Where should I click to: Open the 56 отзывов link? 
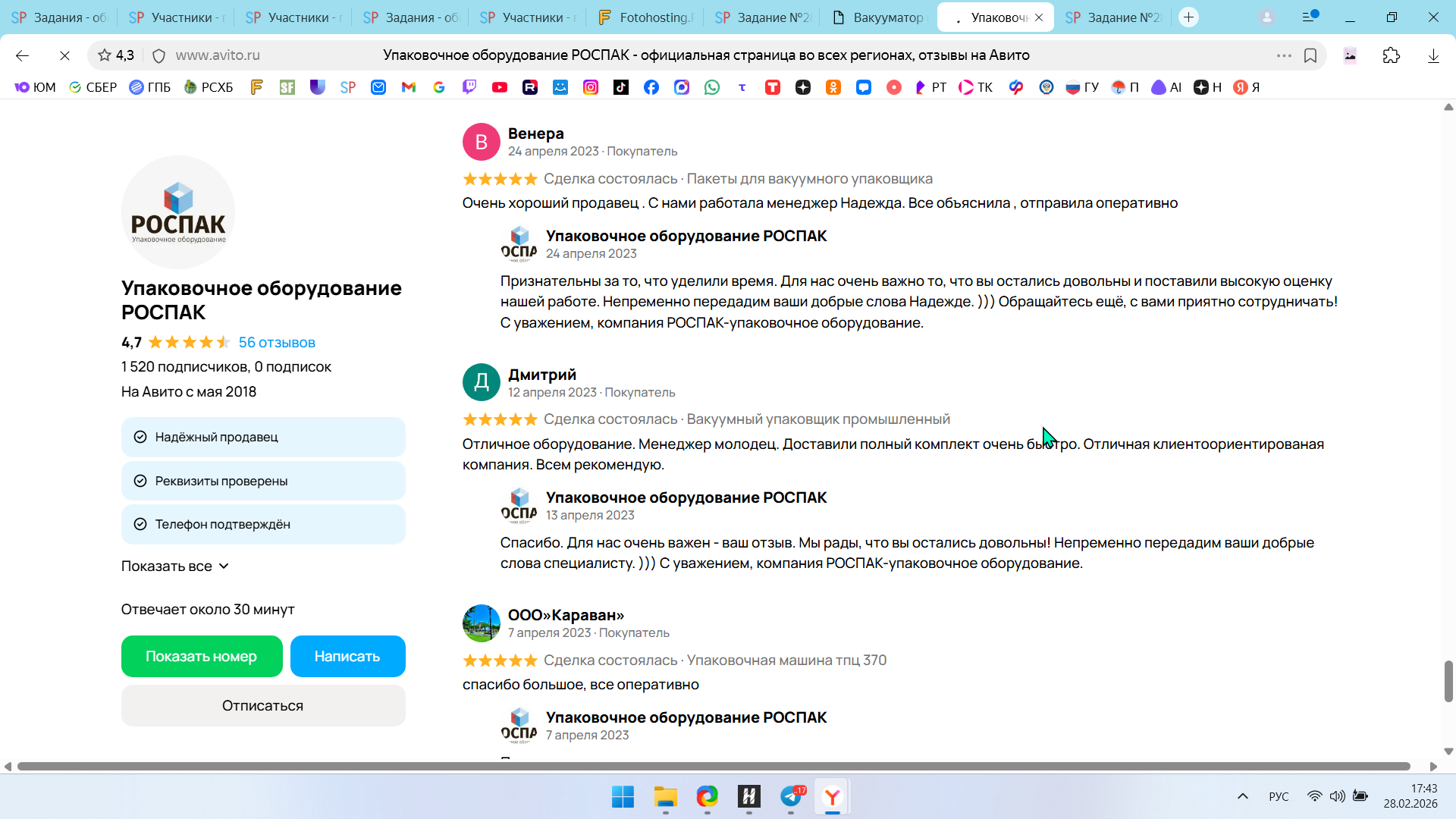click(x=277, y=343)
